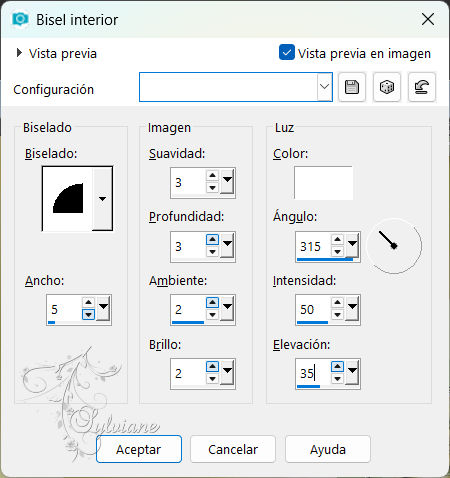Increase Suavidad with the up arrow
Screen dimensions: 450x478
click(x=212, y=175)
